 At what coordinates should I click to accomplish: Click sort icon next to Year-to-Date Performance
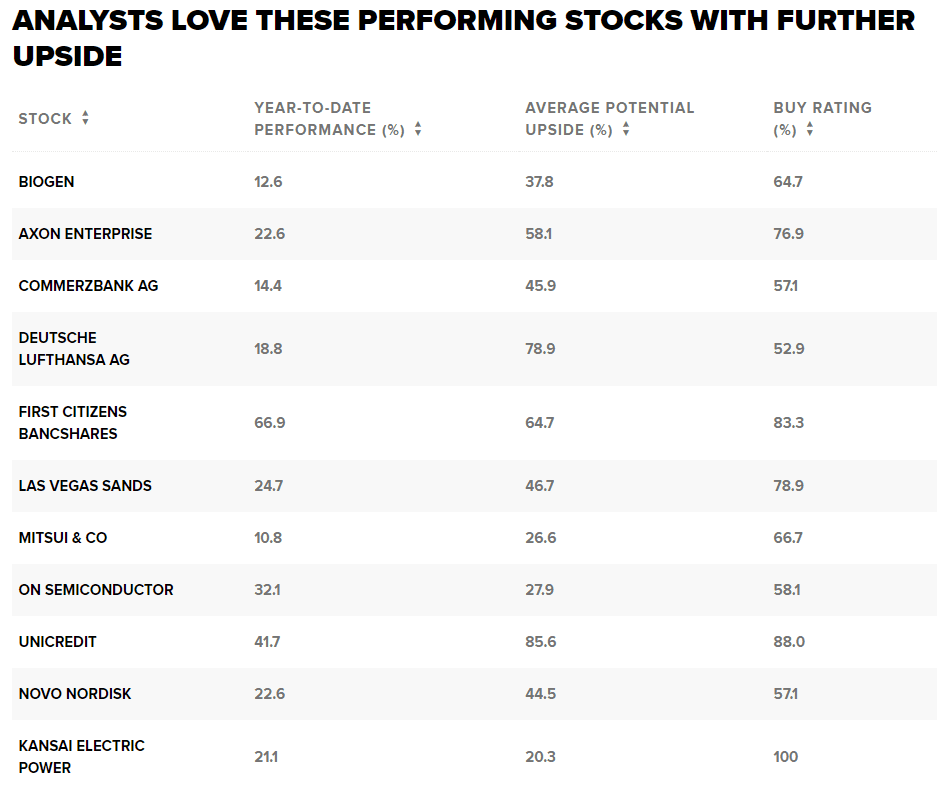(418, 129)
